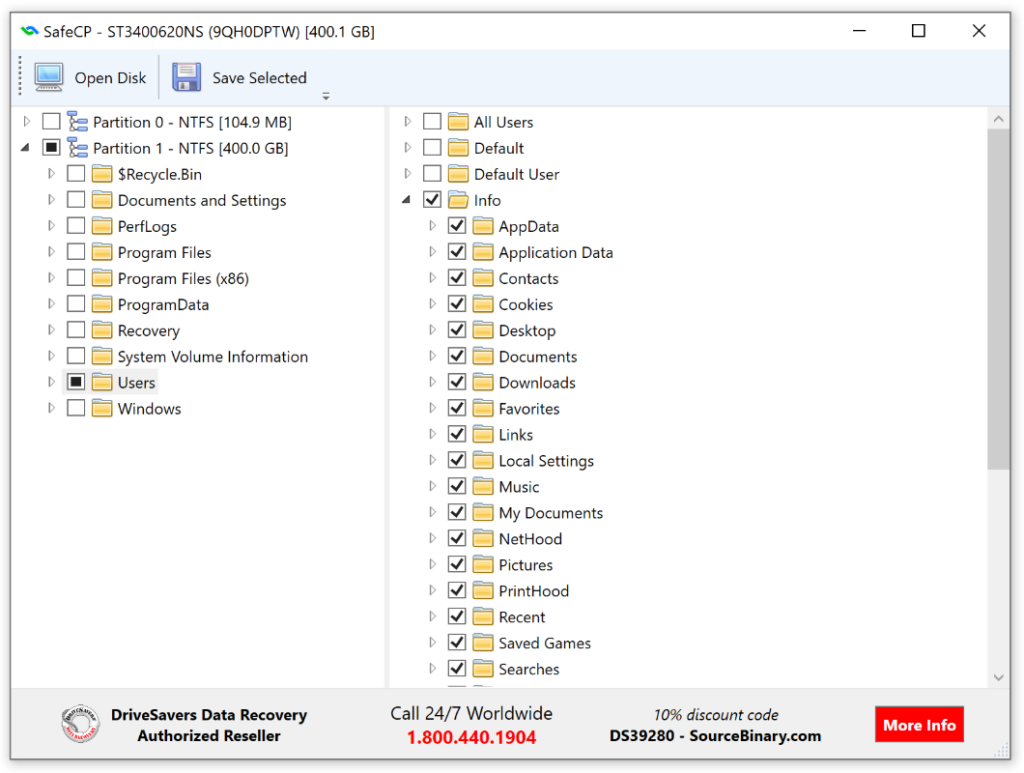Uncheck the Downloads folder checkbox

[x=457, y=382]
